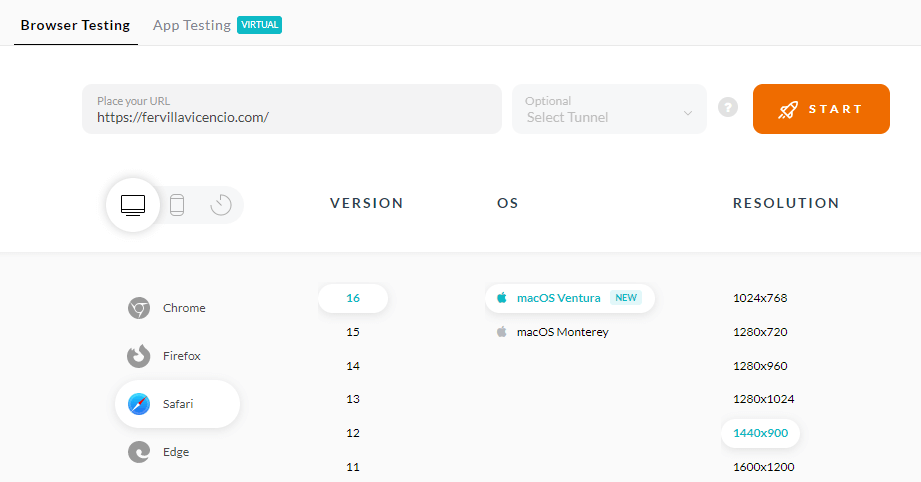Pick the 1024x768 resolution

click(x=760, y=298)
